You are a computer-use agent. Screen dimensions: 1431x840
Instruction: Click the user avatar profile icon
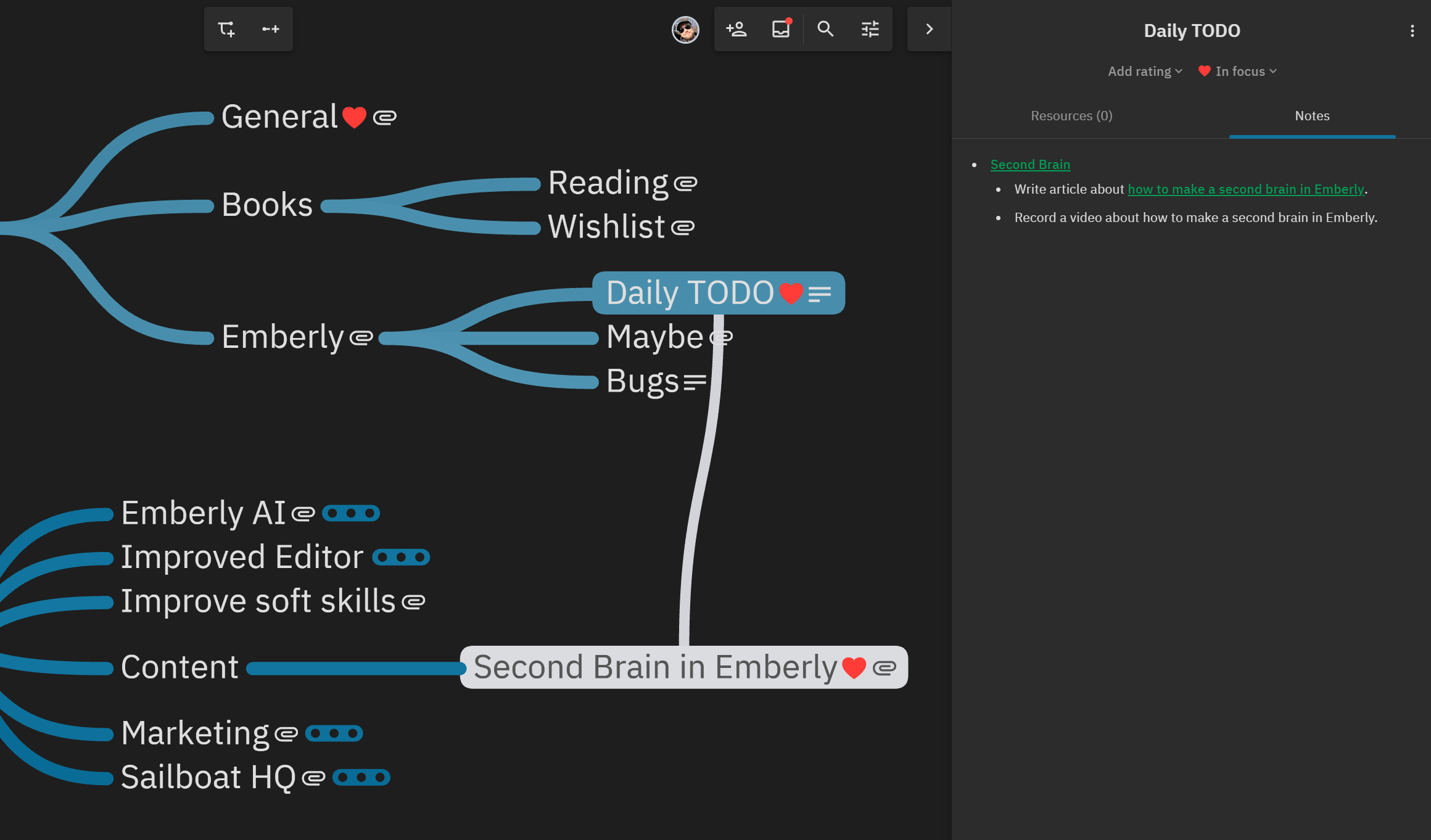(685, 29)
